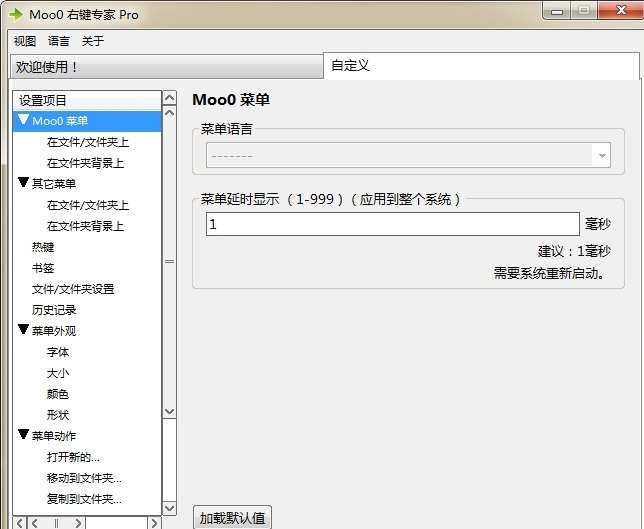Click the 需要系统重新启动。 note
644x529 pixels.
pos(550,273)
